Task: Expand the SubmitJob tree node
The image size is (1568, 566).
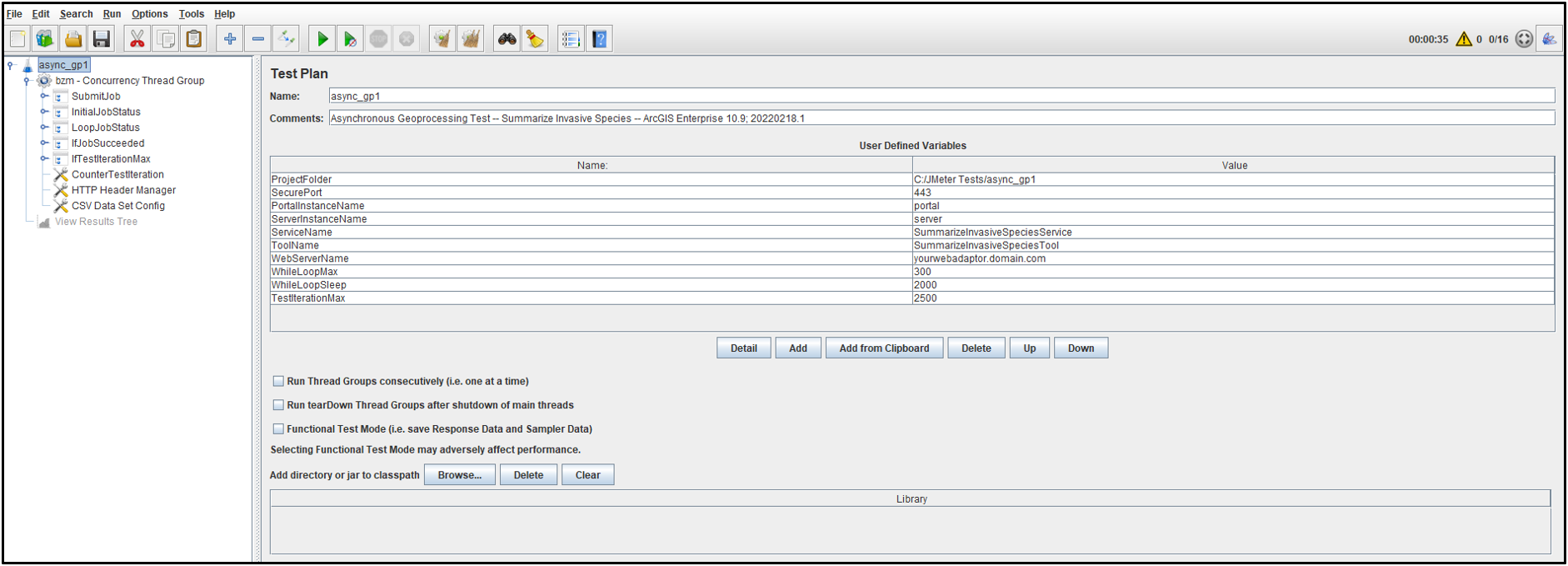Action: [44, 97]
